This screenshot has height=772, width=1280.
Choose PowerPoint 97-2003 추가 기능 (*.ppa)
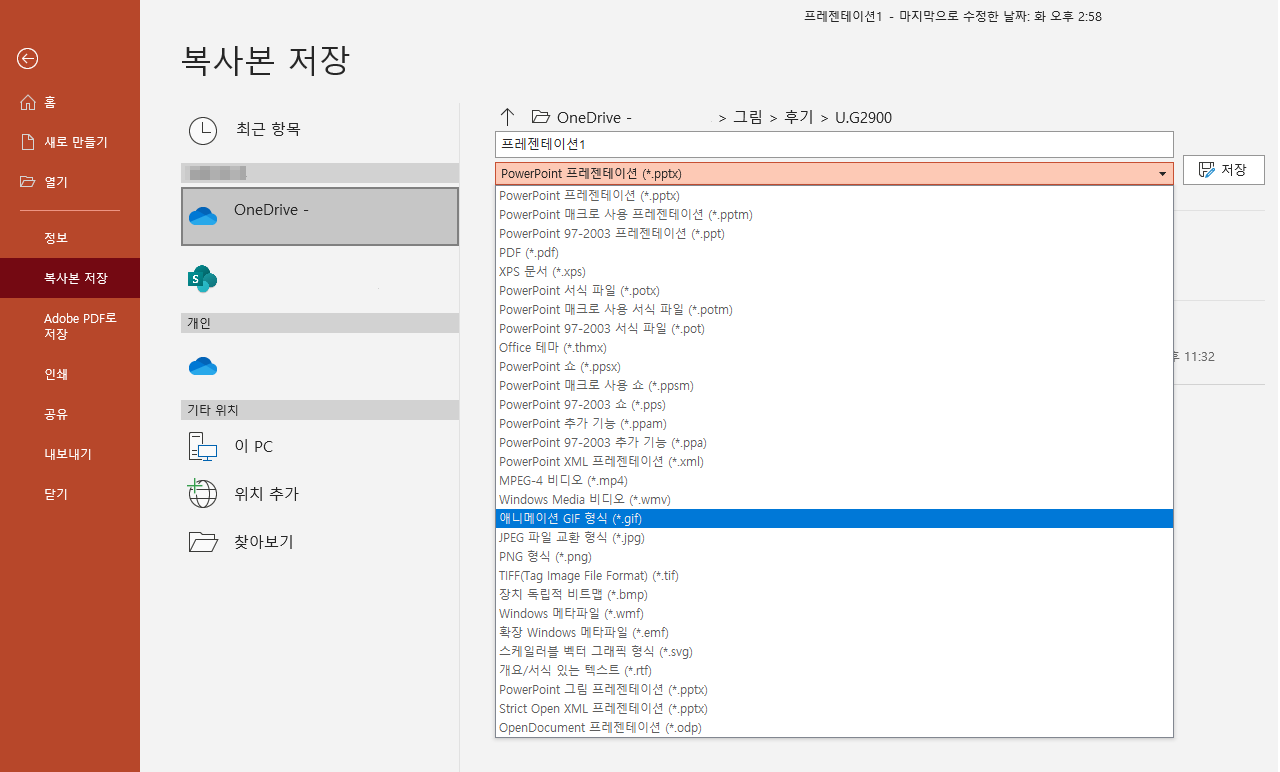(x=834, y=443)
